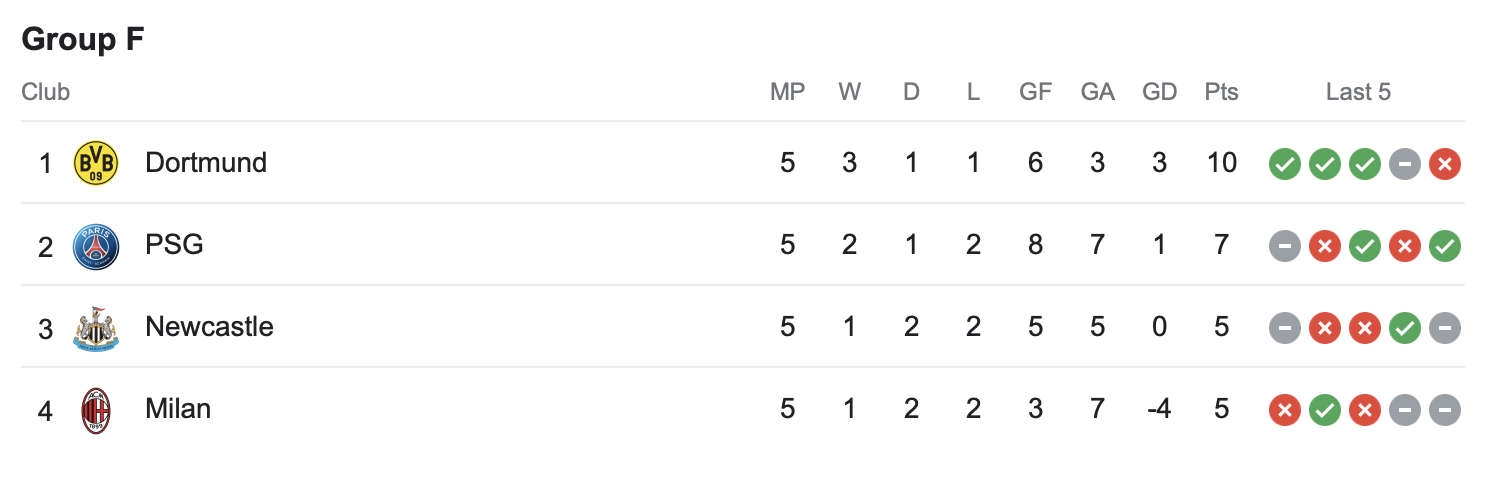Click Dortmund's grey draw icon
1488x490 pixels.
(1405, 163)
